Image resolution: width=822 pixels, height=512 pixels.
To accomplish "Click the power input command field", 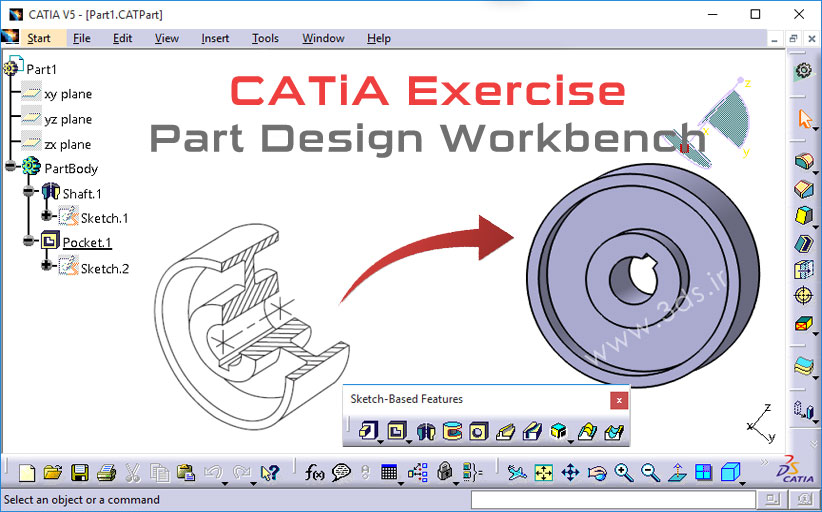I will coord(613,499).
